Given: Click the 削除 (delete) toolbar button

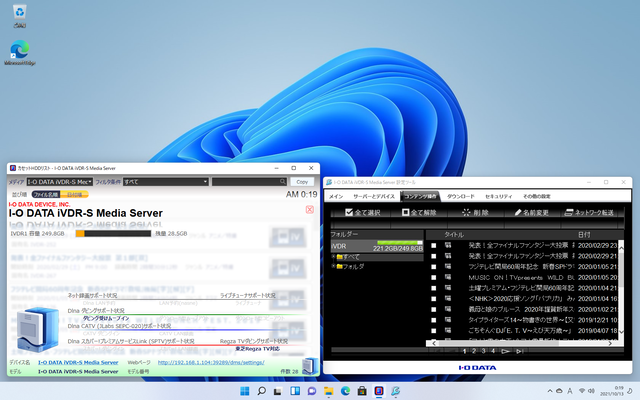Looking at the screenshot, I should [476, 212].
